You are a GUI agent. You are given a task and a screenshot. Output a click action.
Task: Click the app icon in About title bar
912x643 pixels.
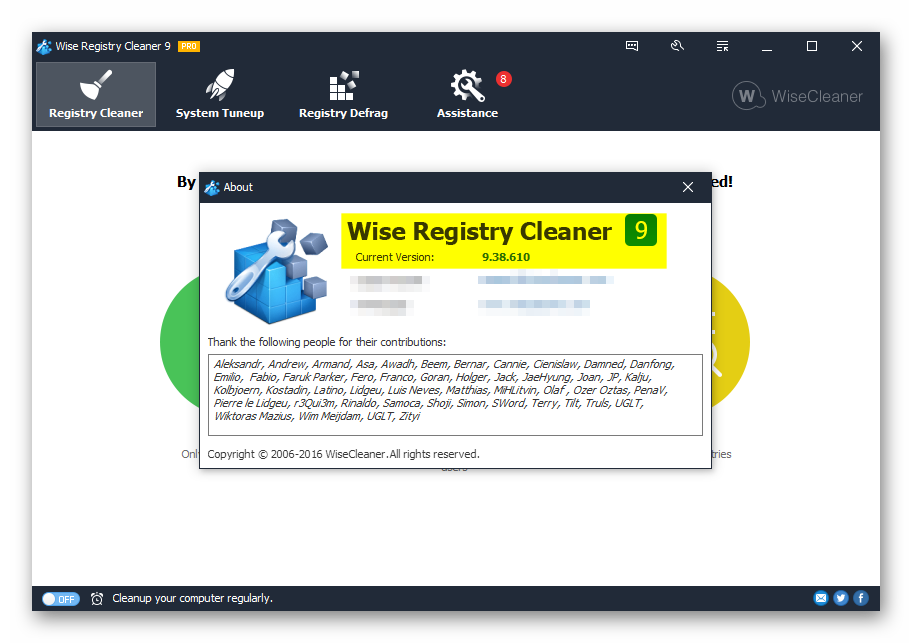[x=212, y=187]
